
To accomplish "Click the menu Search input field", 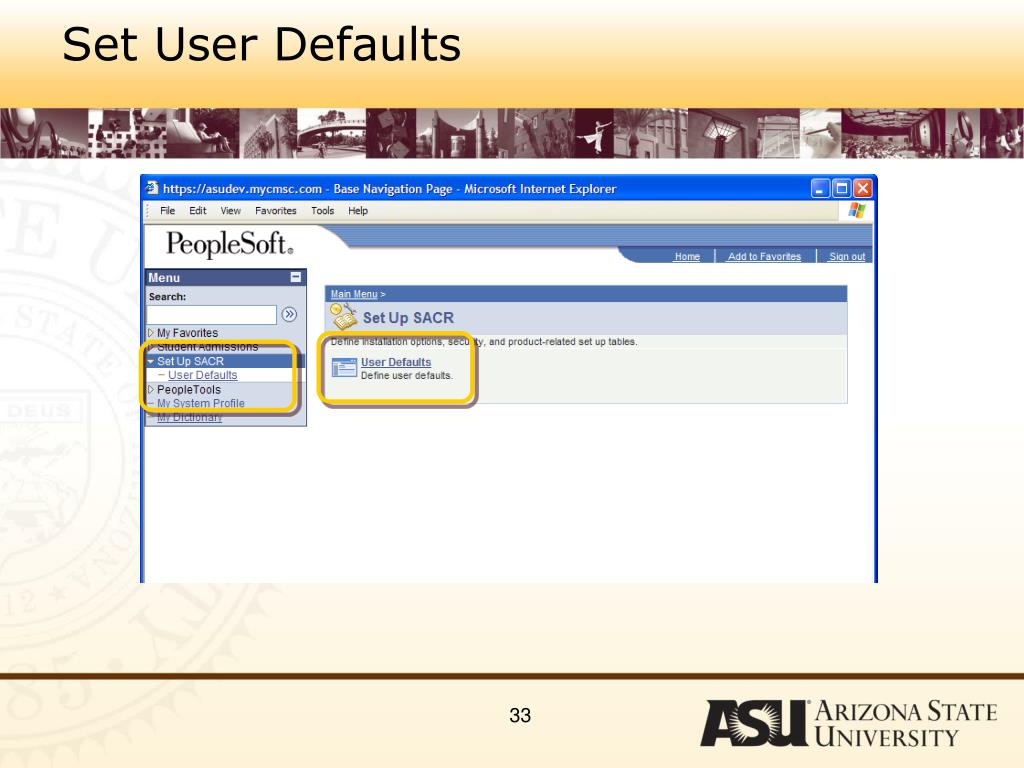I will point(212,315).
